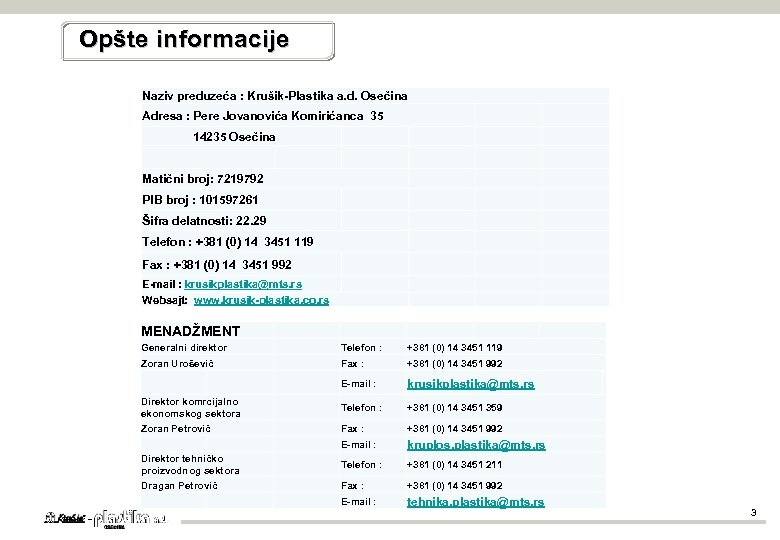Select the 'Šifra delatnosti: 22.29' line
Image resolution: width=780 pixels, height=540 pixels.
pos(204,220)
